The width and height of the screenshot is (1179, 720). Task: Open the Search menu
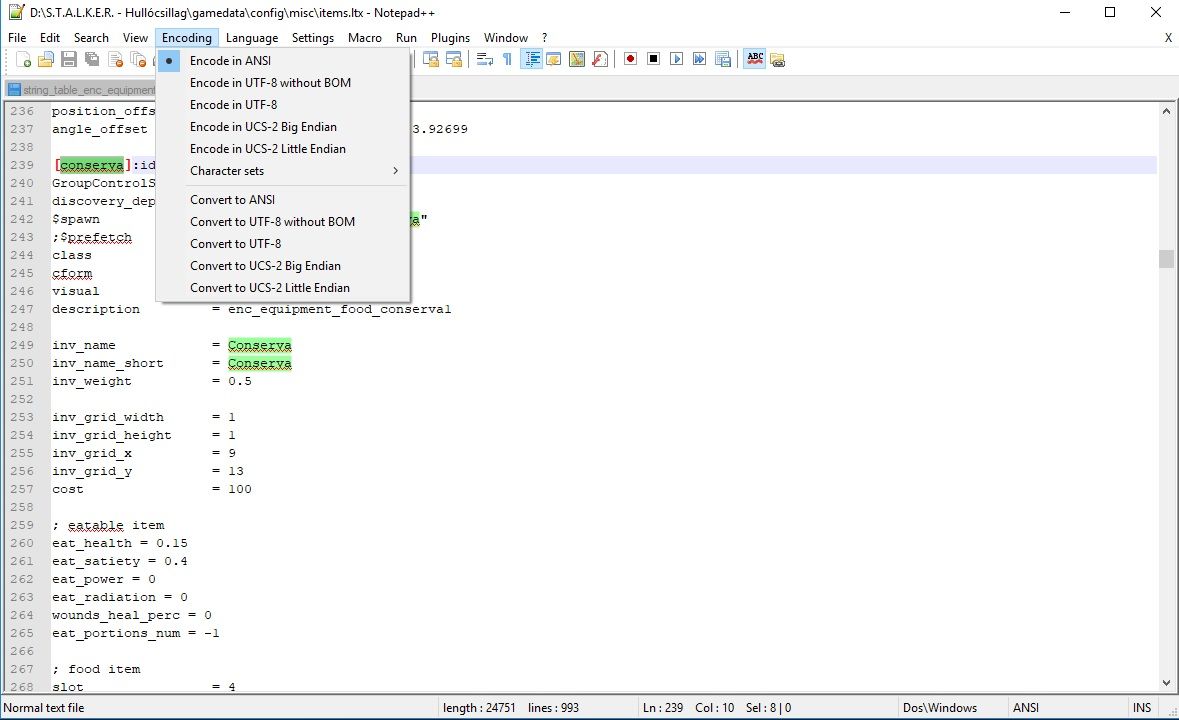91,38
